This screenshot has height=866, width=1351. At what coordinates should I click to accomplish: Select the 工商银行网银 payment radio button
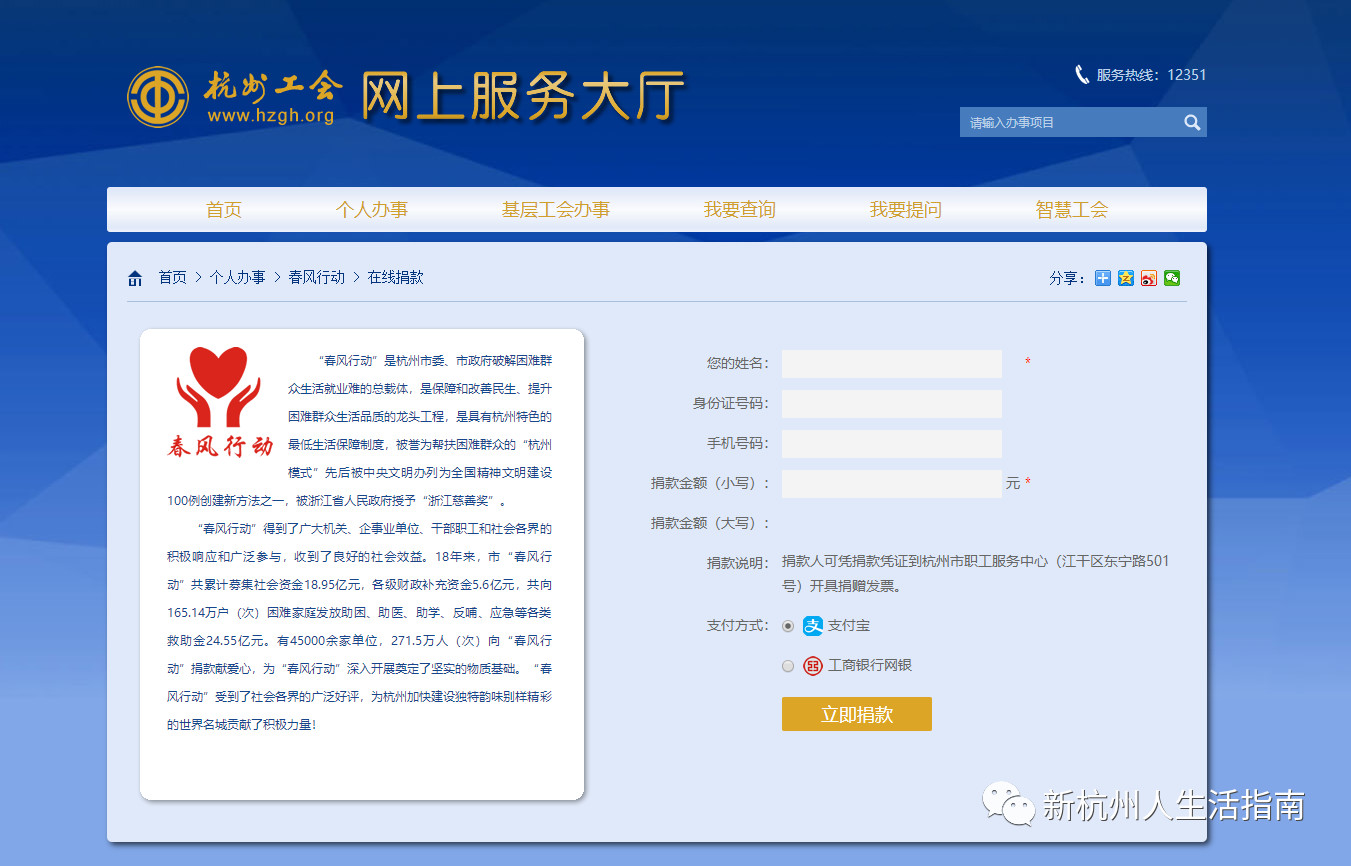788,666
